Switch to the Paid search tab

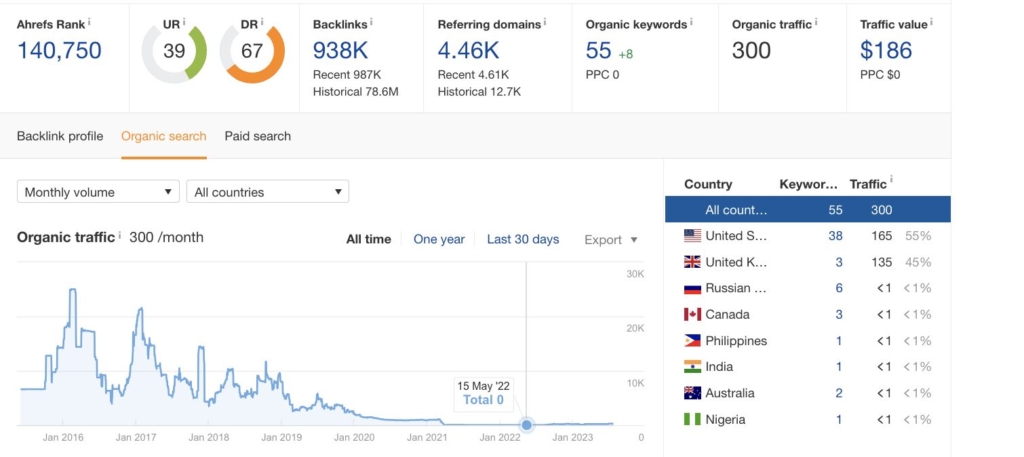coord(257,136)
